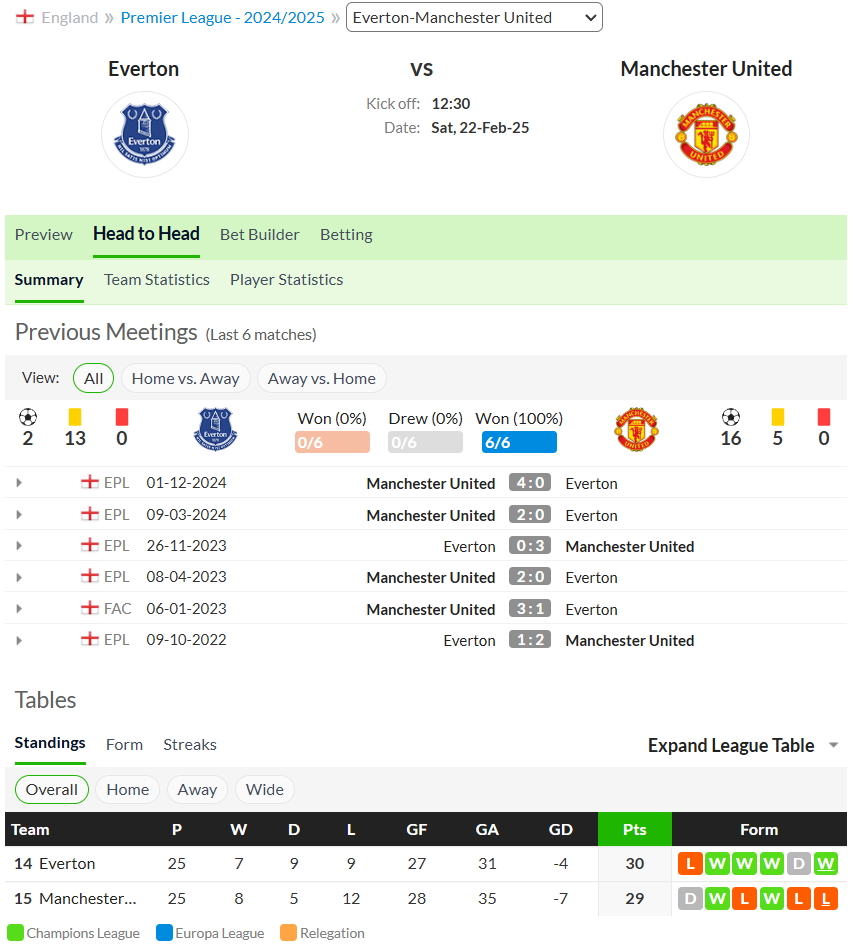Switch to Team Statistics sub-tab
The image size is (850, 951).
[x=157, y=280]
